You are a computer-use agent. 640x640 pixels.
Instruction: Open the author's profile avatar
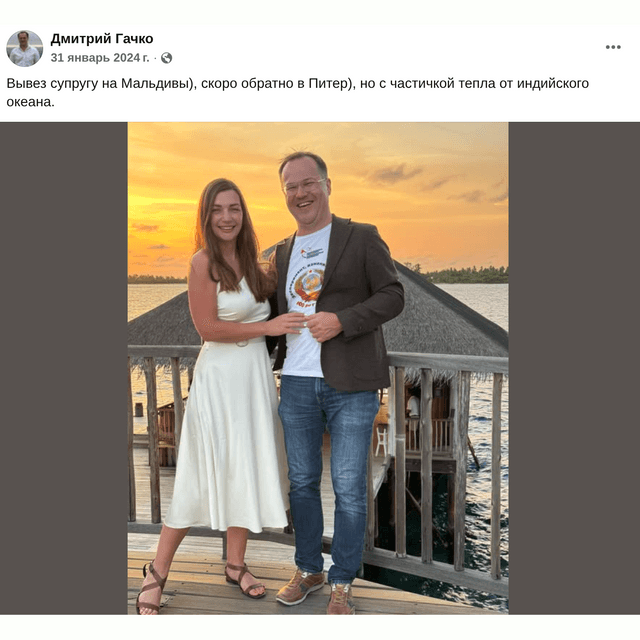pos(24,48)
